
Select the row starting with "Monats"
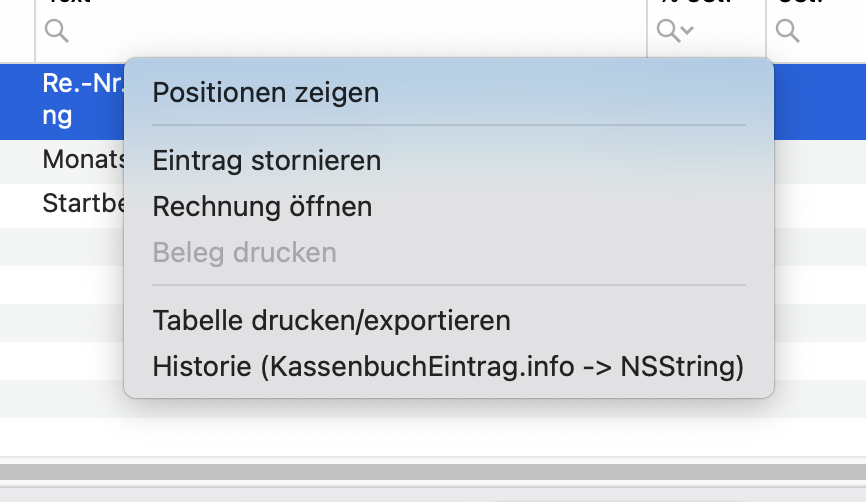(80, 160)
